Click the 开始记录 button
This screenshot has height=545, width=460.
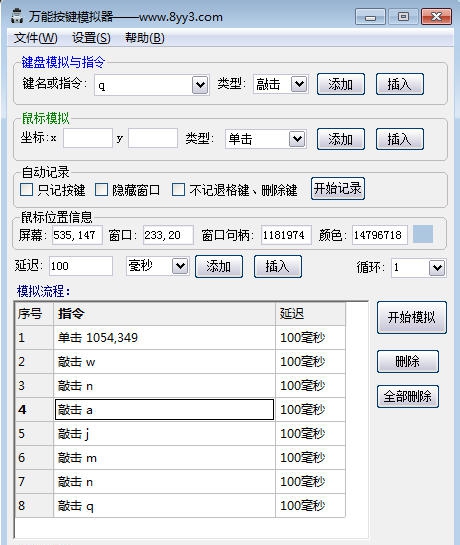click(x=338, y=189)
